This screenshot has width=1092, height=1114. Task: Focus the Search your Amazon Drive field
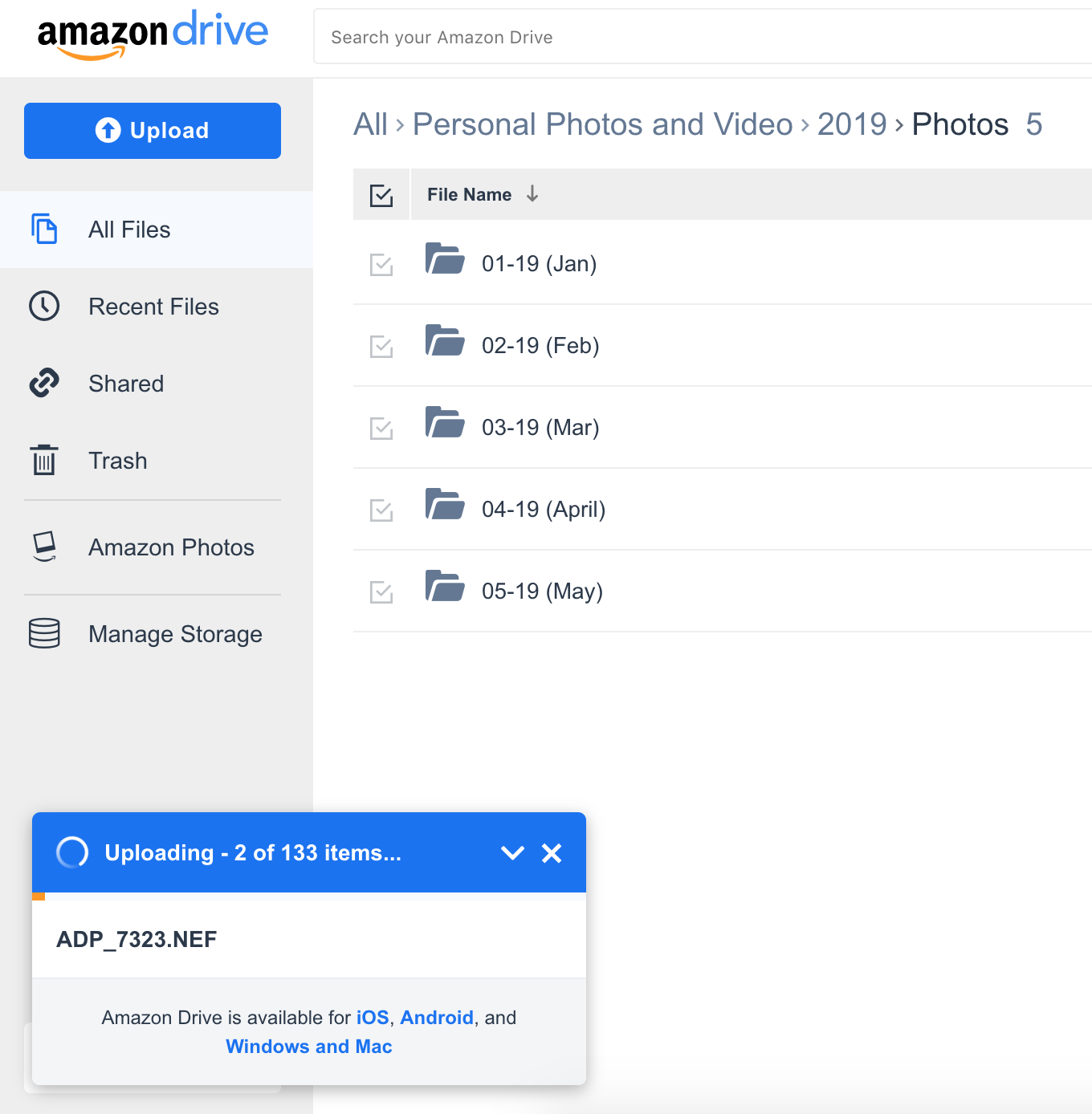pos(703,37)
